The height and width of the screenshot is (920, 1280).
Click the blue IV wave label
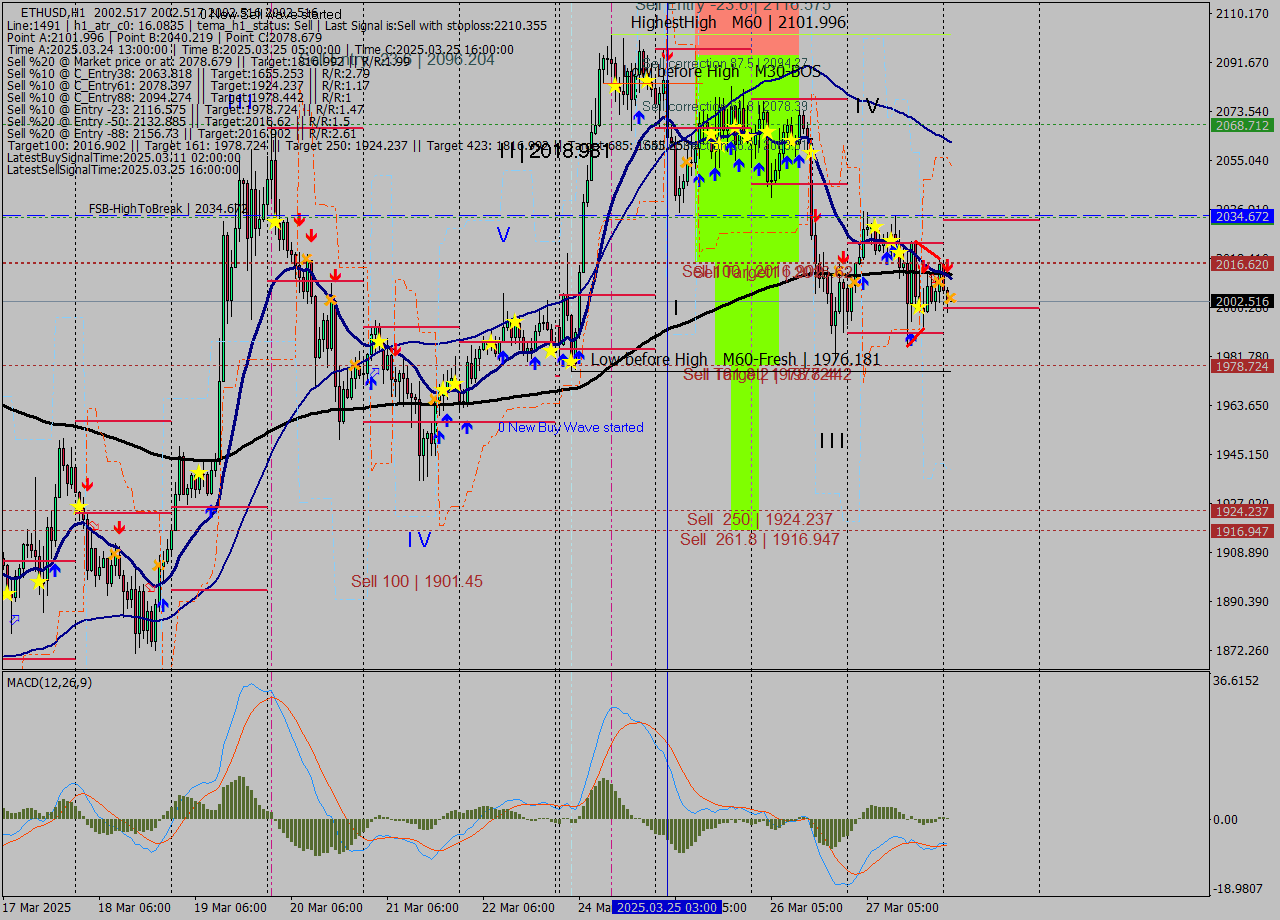[x=418, y=540]
